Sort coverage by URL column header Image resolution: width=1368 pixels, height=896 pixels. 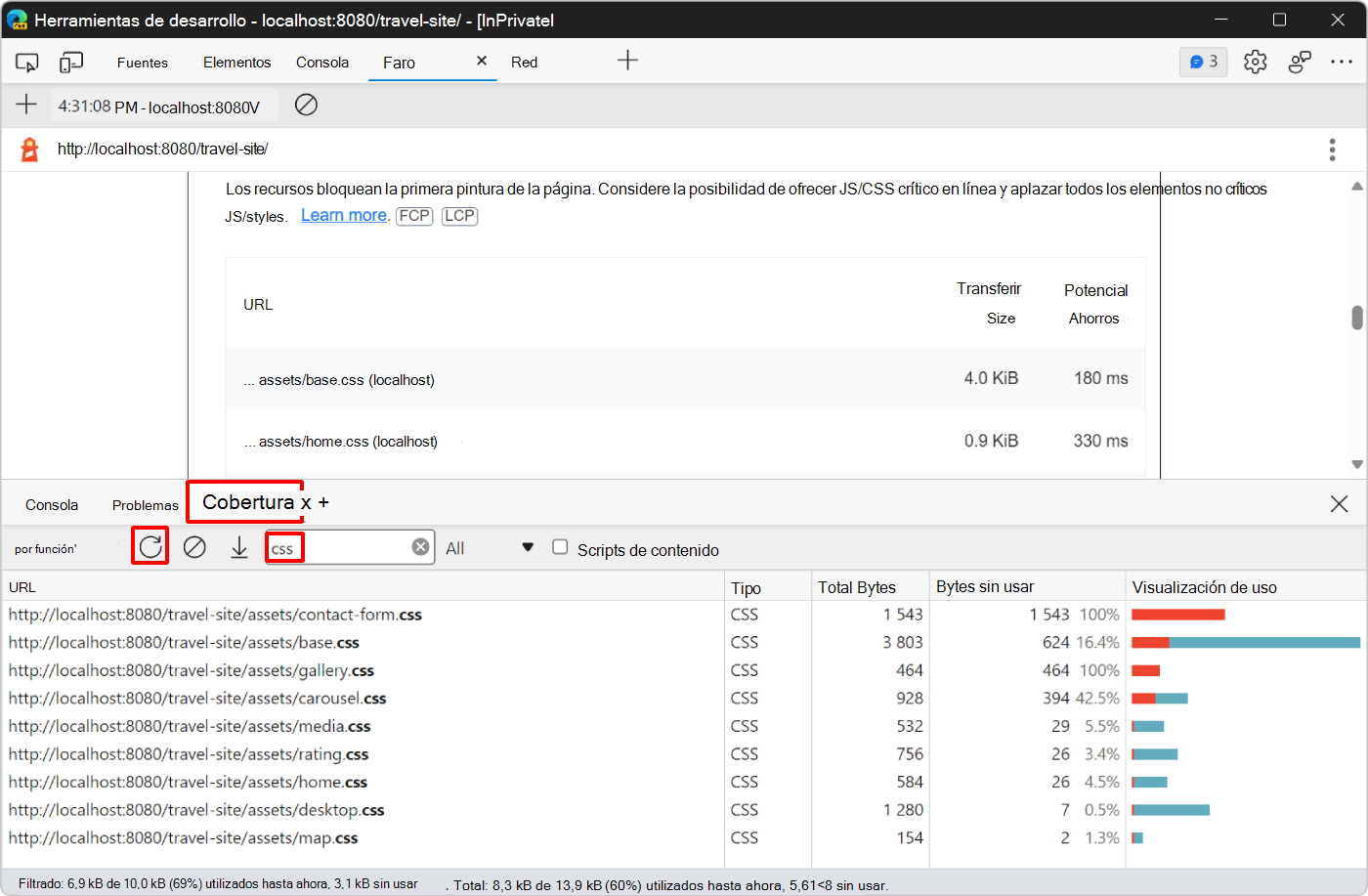click(x=363, y=587)
